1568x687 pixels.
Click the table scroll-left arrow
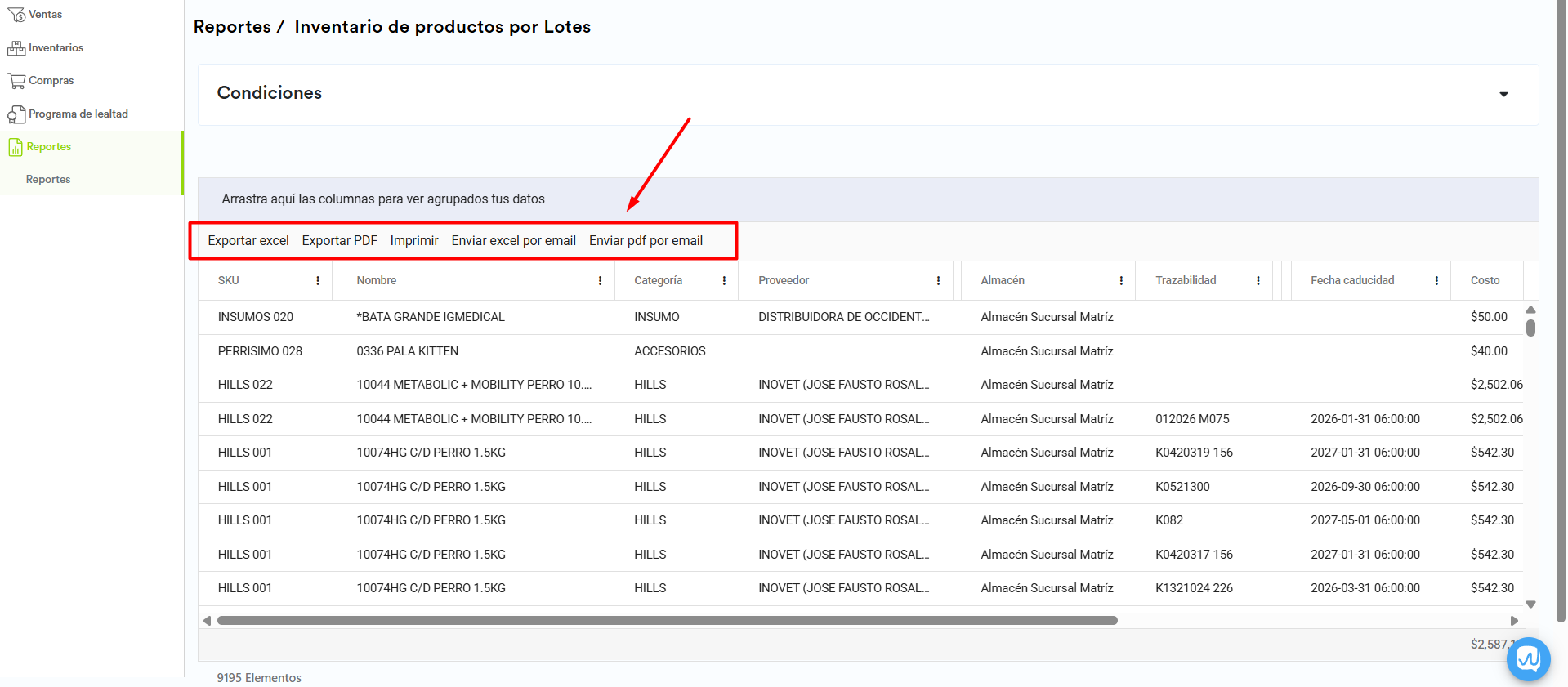coord(207,621)
